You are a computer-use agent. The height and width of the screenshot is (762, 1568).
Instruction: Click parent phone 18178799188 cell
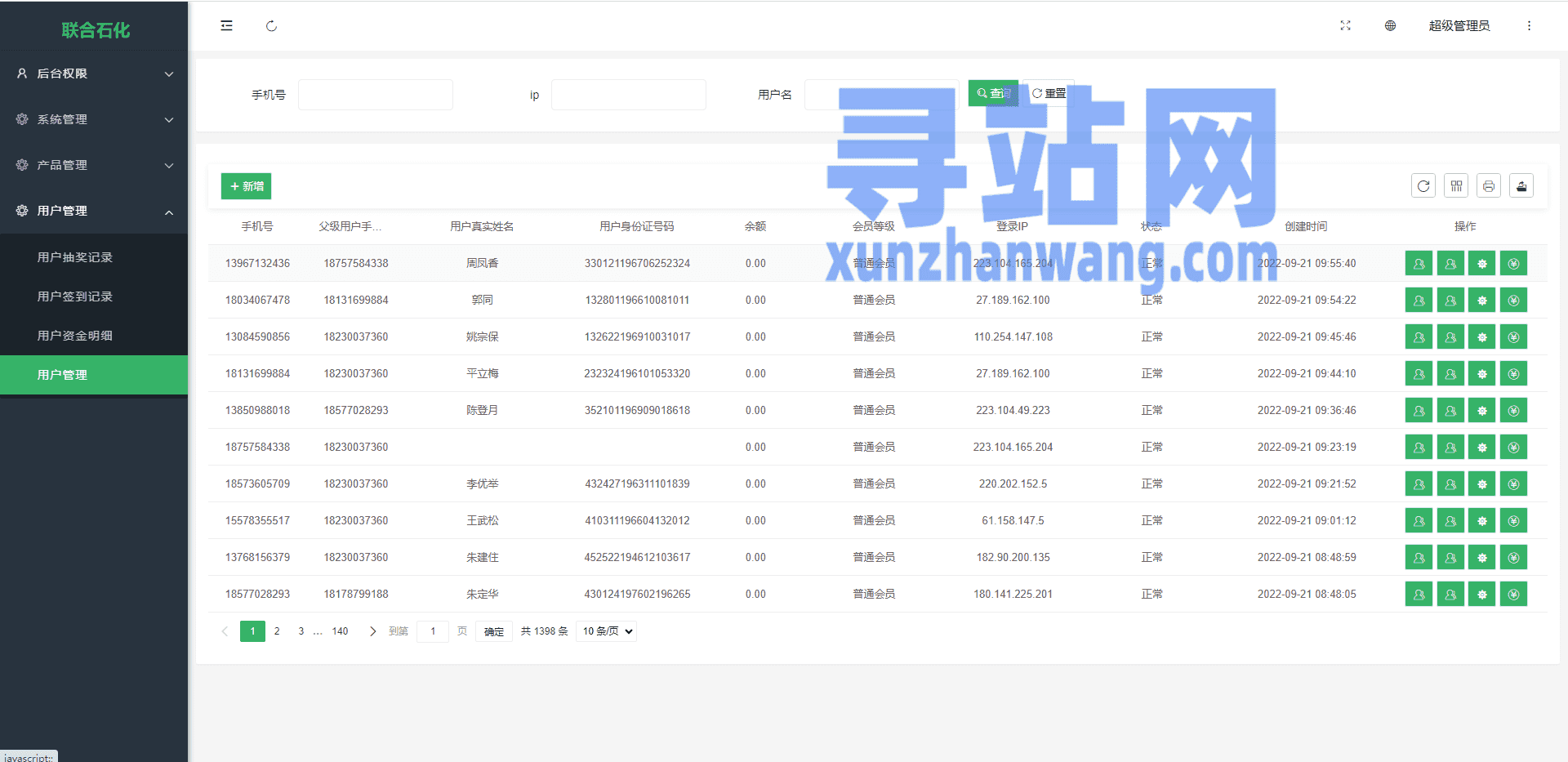(x=356, y=595)
